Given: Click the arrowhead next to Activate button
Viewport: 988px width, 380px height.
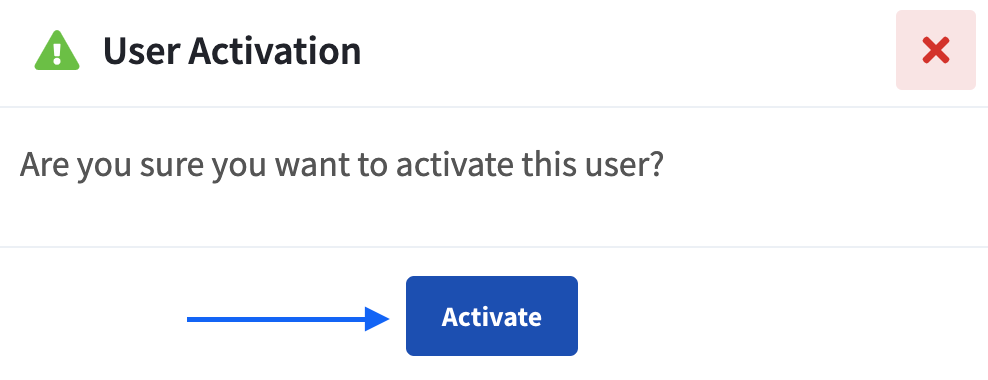Looking at the screenshot, I should 377,319.
